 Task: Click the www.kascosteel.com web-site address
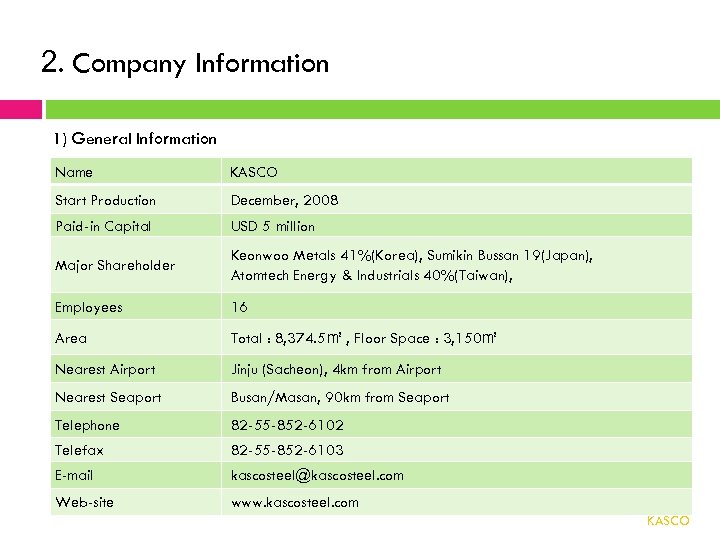[x=294, y=502]
